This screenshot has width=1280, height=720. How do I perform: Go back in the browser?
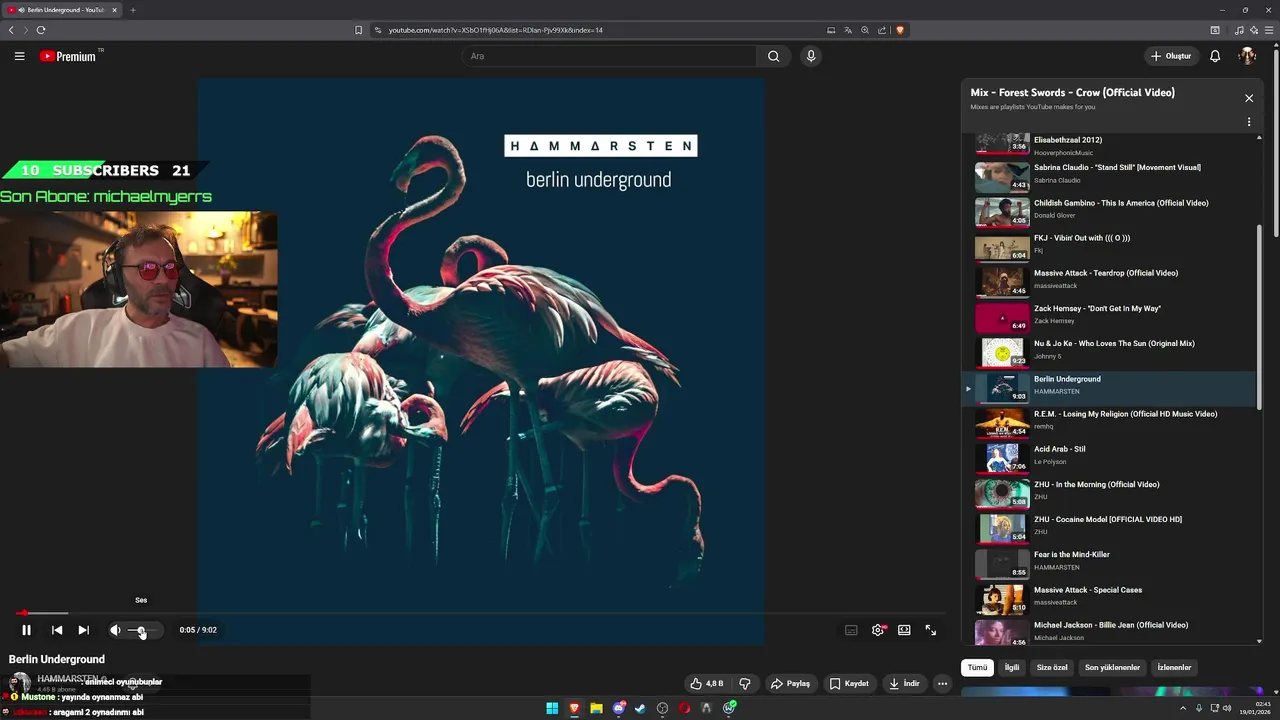coord(11,30)
